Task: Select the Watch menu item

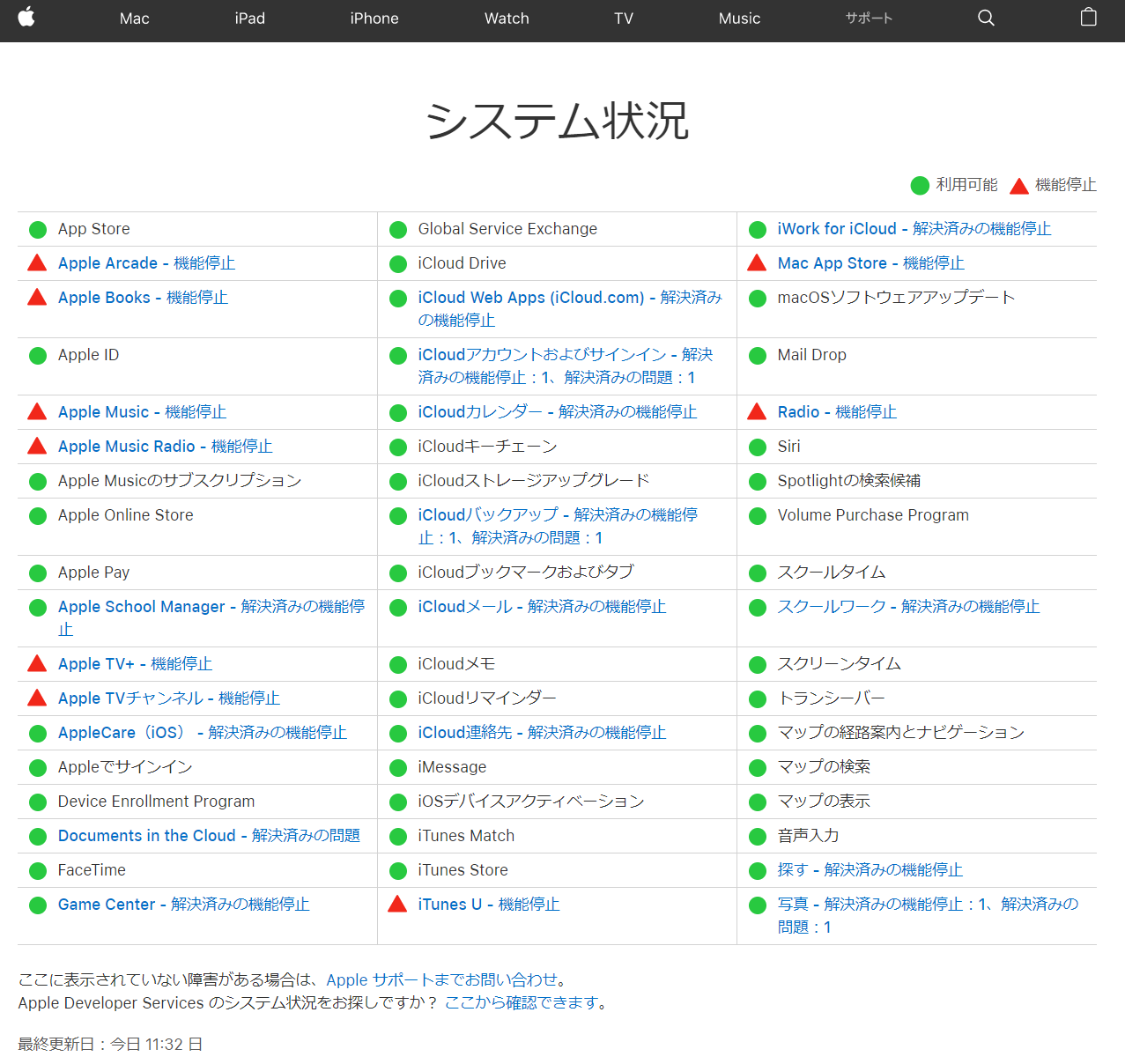Action: click(507, 18)
